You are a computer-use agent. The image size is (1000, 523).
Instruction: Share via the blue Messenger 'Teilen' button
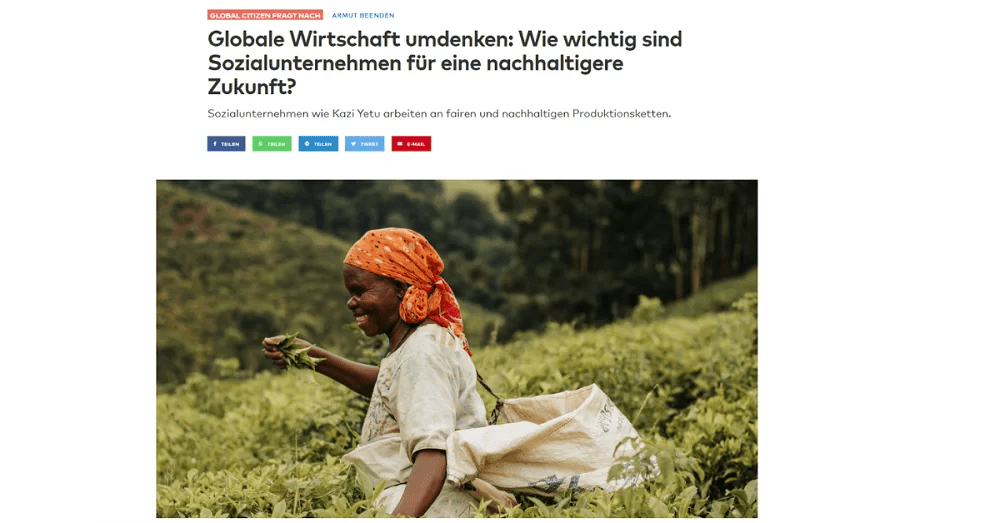tap(318, 144)
